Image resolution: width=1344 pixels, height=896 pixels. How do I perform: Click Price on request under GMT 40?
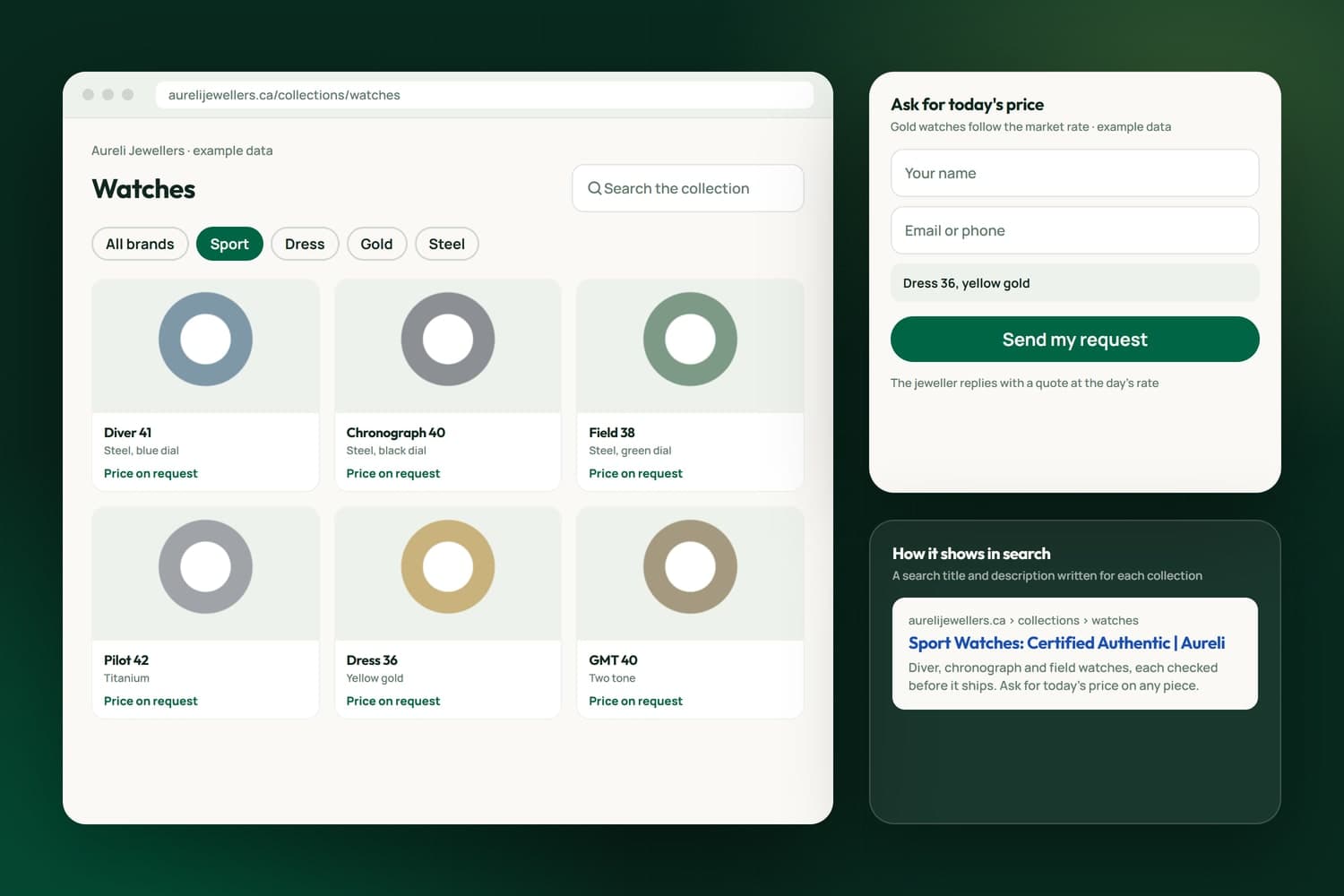tap(635, 701)
